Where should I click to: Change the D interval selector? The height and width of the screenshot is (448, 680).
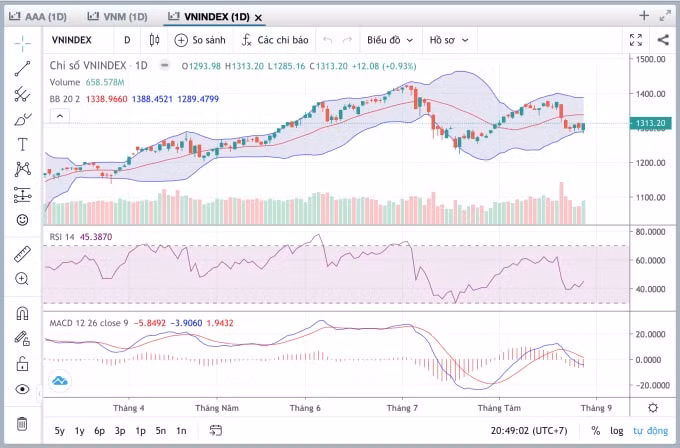[127, 40]
